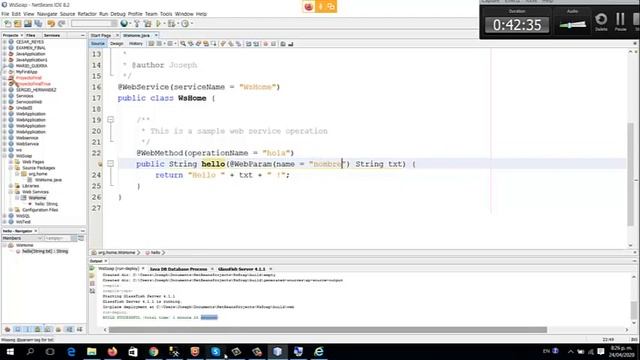Click the New File toolbar icon

(7, 24)
